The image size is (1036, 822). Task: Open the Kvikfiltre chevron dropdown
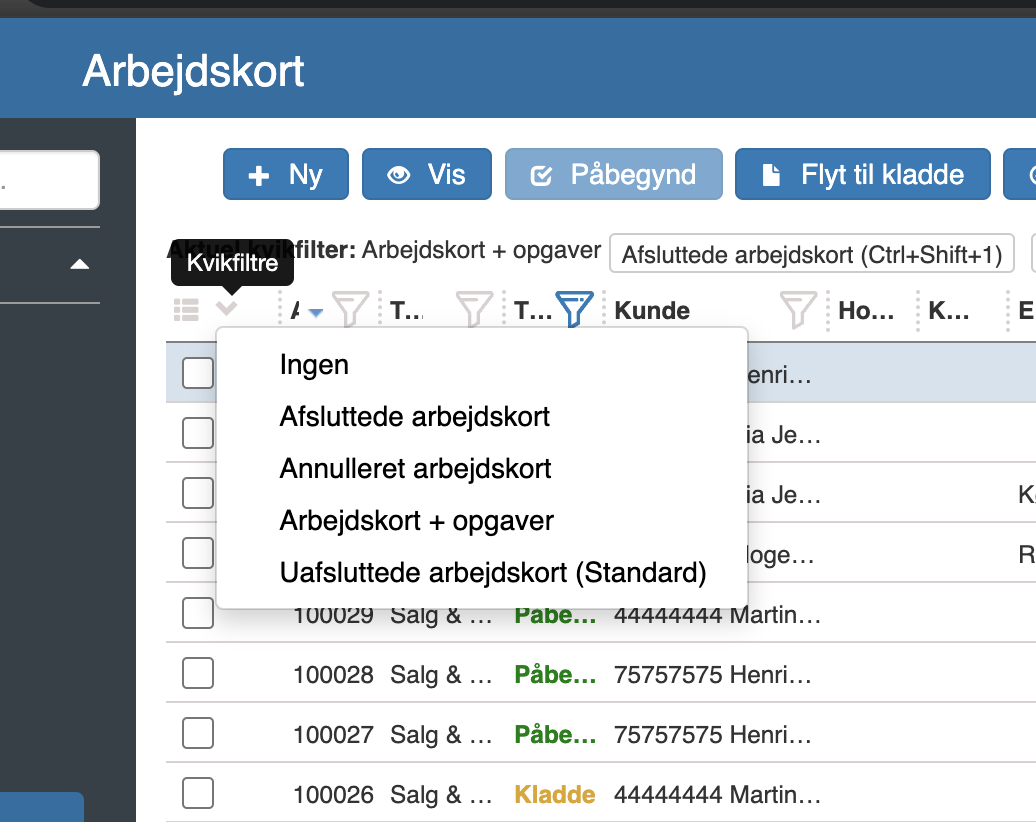coord(227,307)
